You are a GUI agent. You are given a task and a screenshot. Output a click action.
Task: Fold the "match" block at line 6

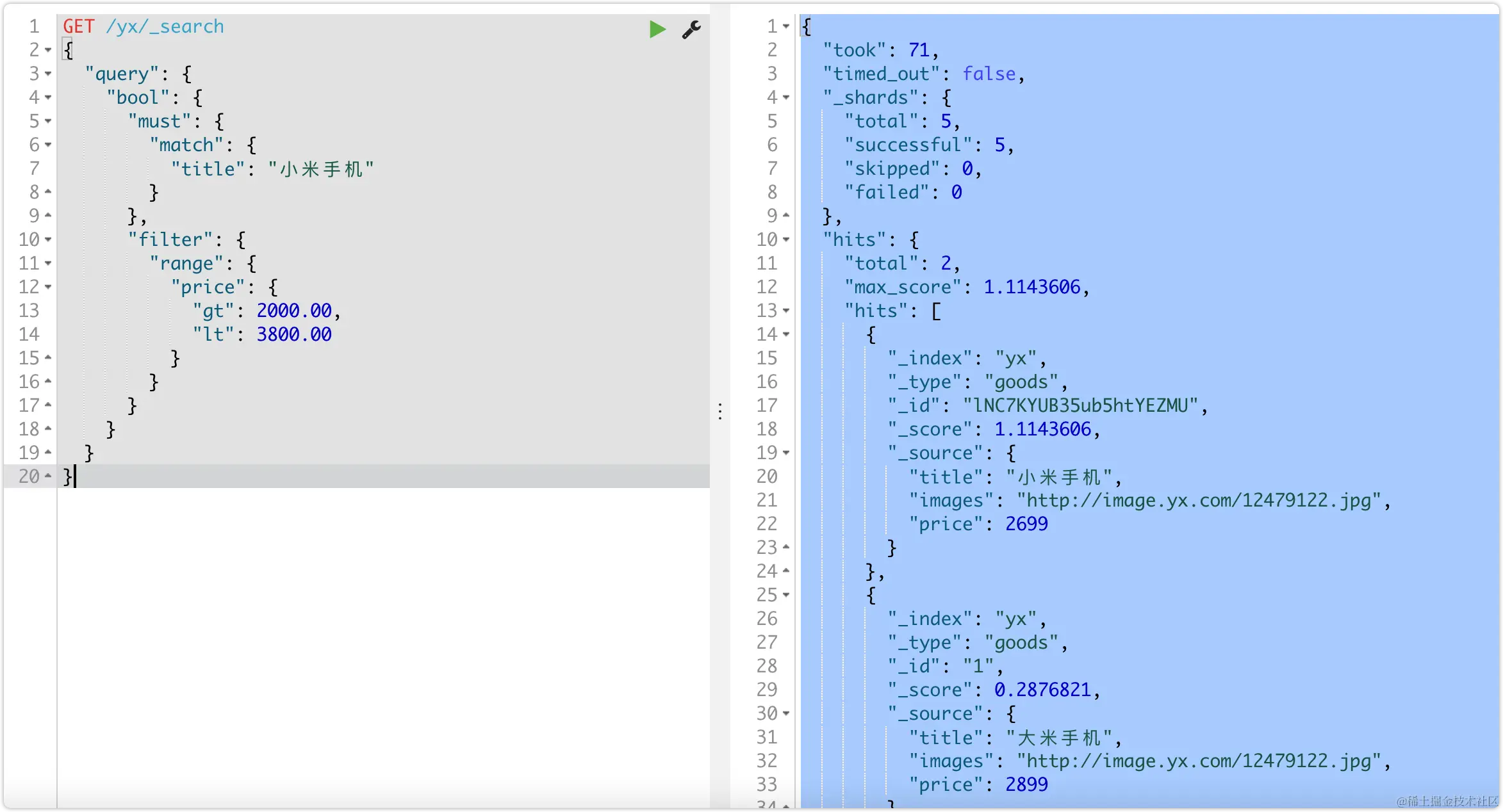pyautogui.click(x=48, y=145)
